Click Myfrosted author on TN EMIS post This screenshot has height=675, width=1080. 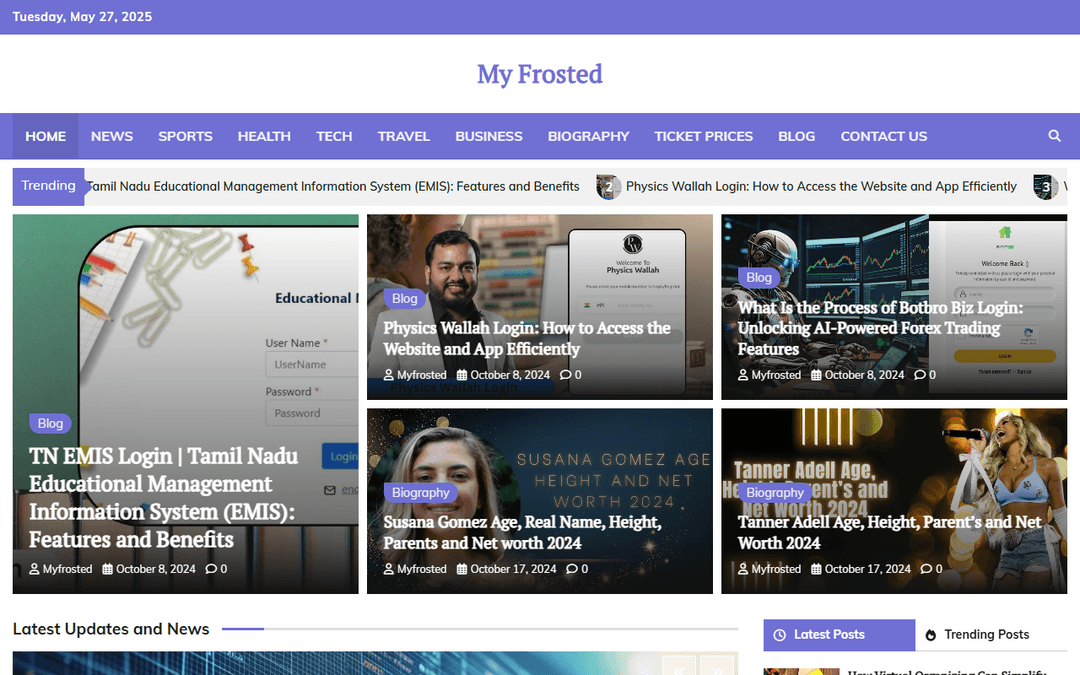[x=68, y=569]
